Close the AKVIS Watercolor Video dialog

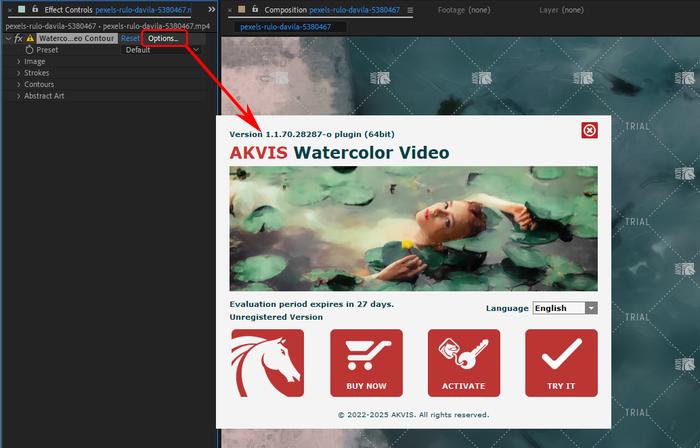pyautogui.click(x=589, y=130)
